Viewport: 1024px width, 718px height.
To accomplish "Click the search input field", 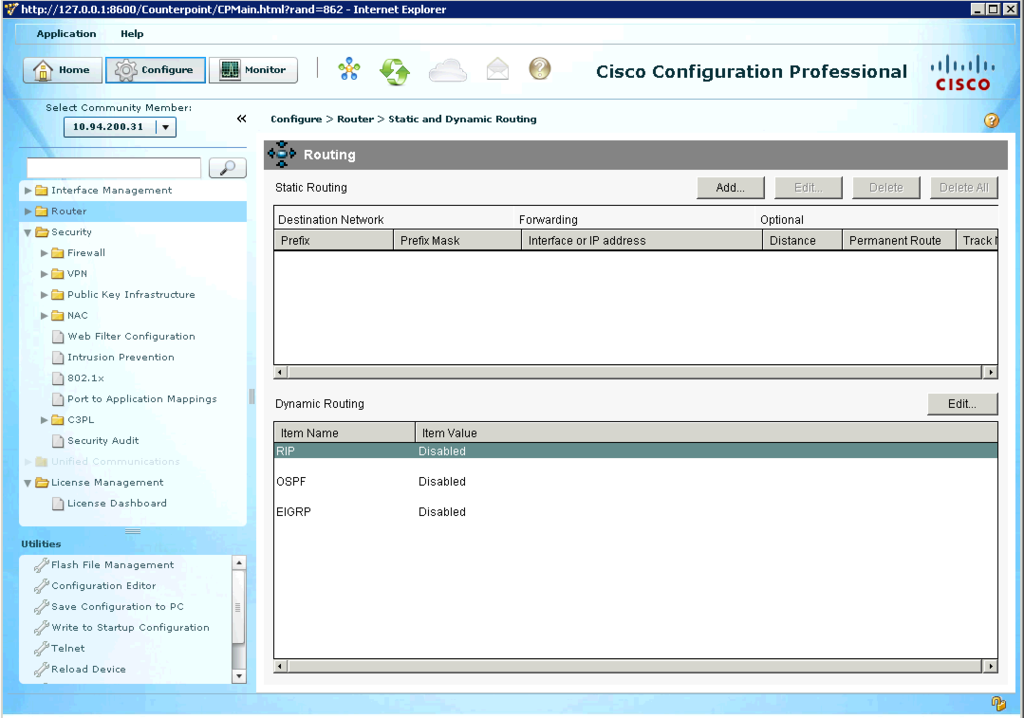I will coord(114,168).
